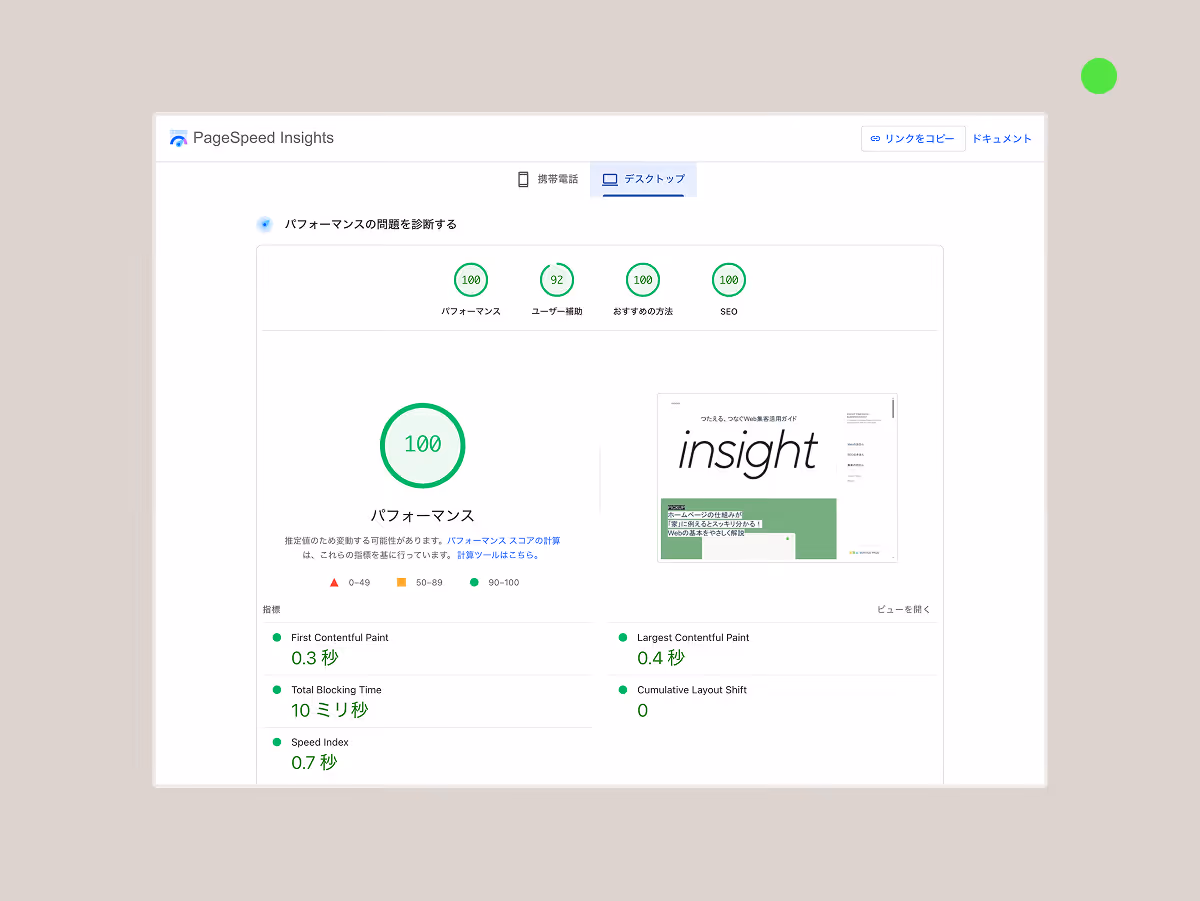Click the 0.3 秒 metric value
Image resolution: width=1200 pixels, height=901 pixels.
pyautogui.click(x=315, y=658)
